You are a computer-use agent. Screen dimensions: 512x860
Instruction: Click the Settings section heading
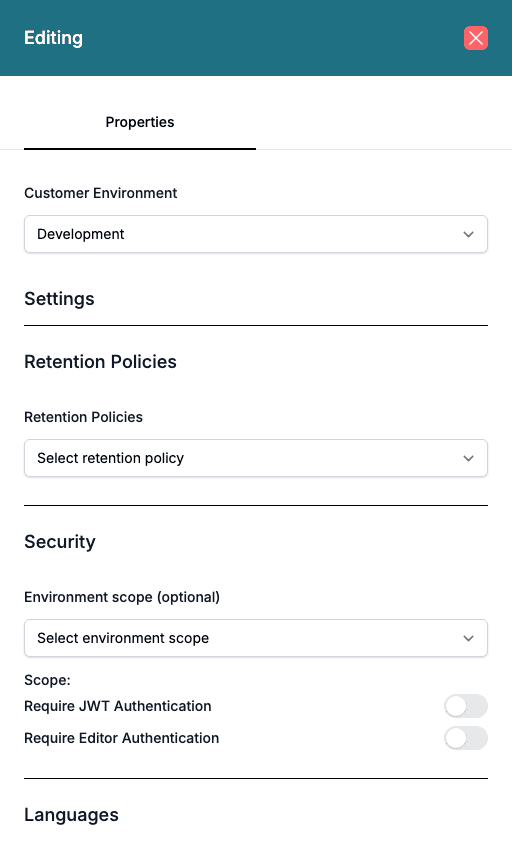[59, 299]
